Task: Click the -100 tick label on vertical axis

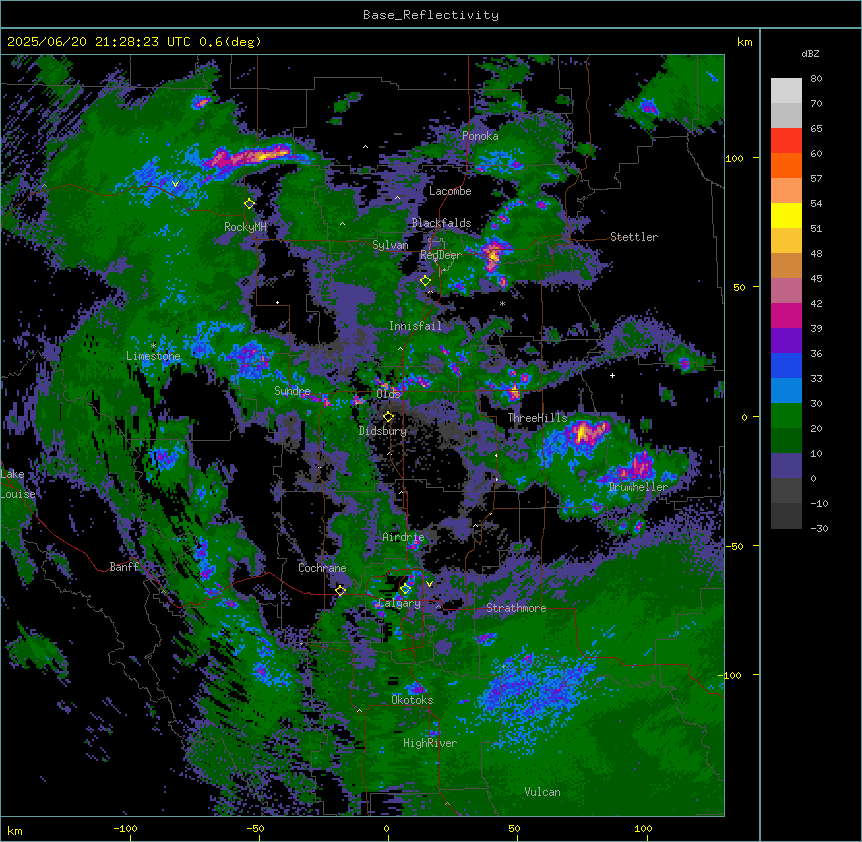Action: click(730, 675)
